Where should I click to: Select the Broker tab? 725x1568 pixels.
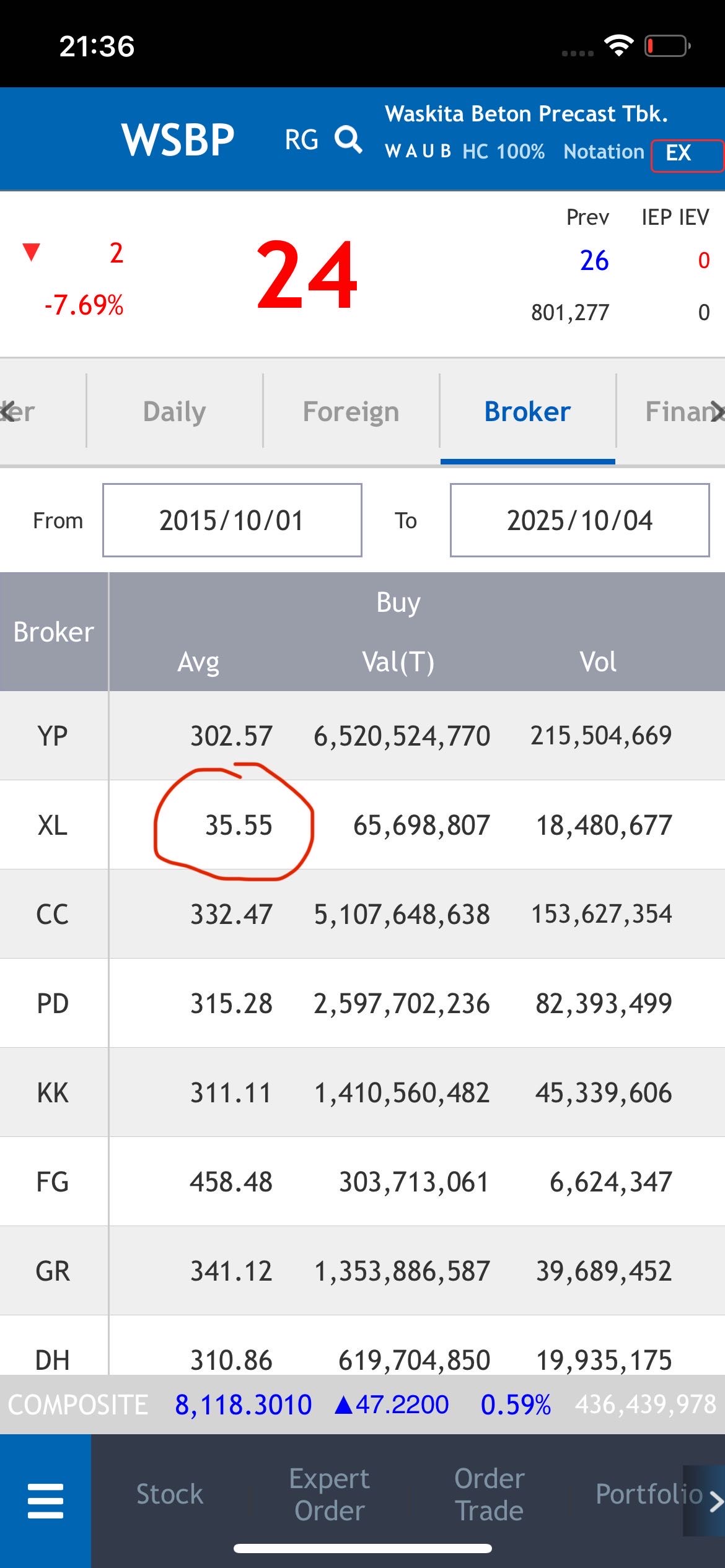point(527,412)
